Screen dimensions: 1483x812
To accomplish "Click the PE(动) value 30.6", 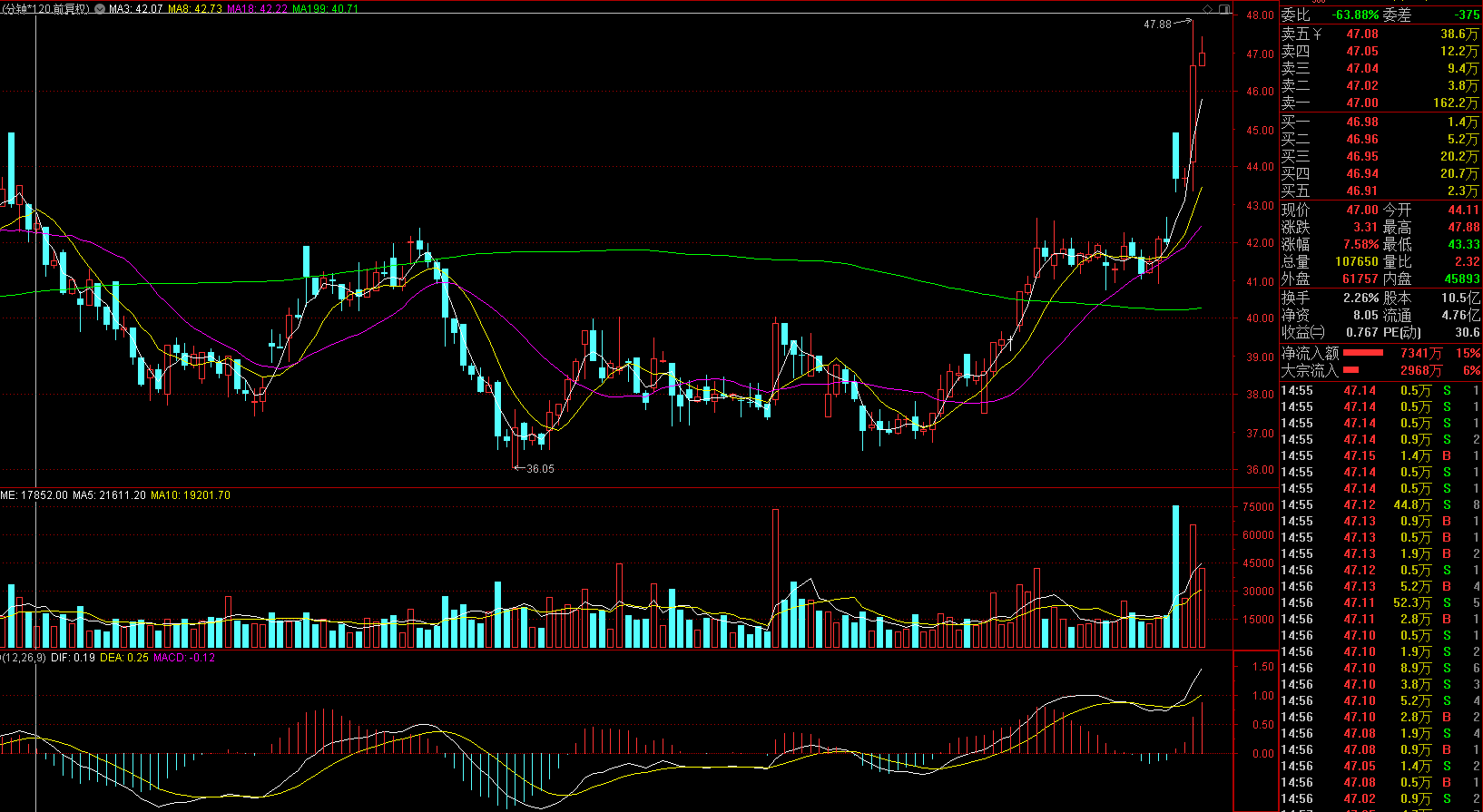I will coord(1468,332).
